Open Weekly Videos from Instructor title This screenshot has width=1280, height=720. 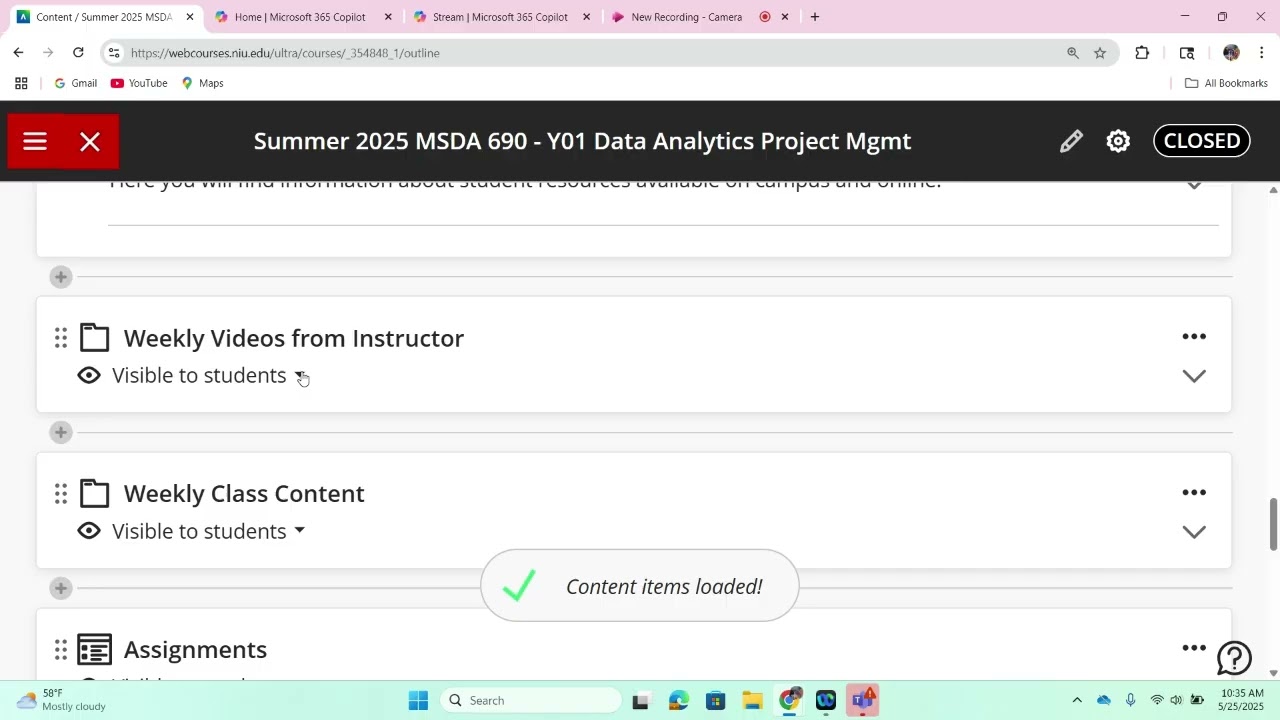click(294, 338)
